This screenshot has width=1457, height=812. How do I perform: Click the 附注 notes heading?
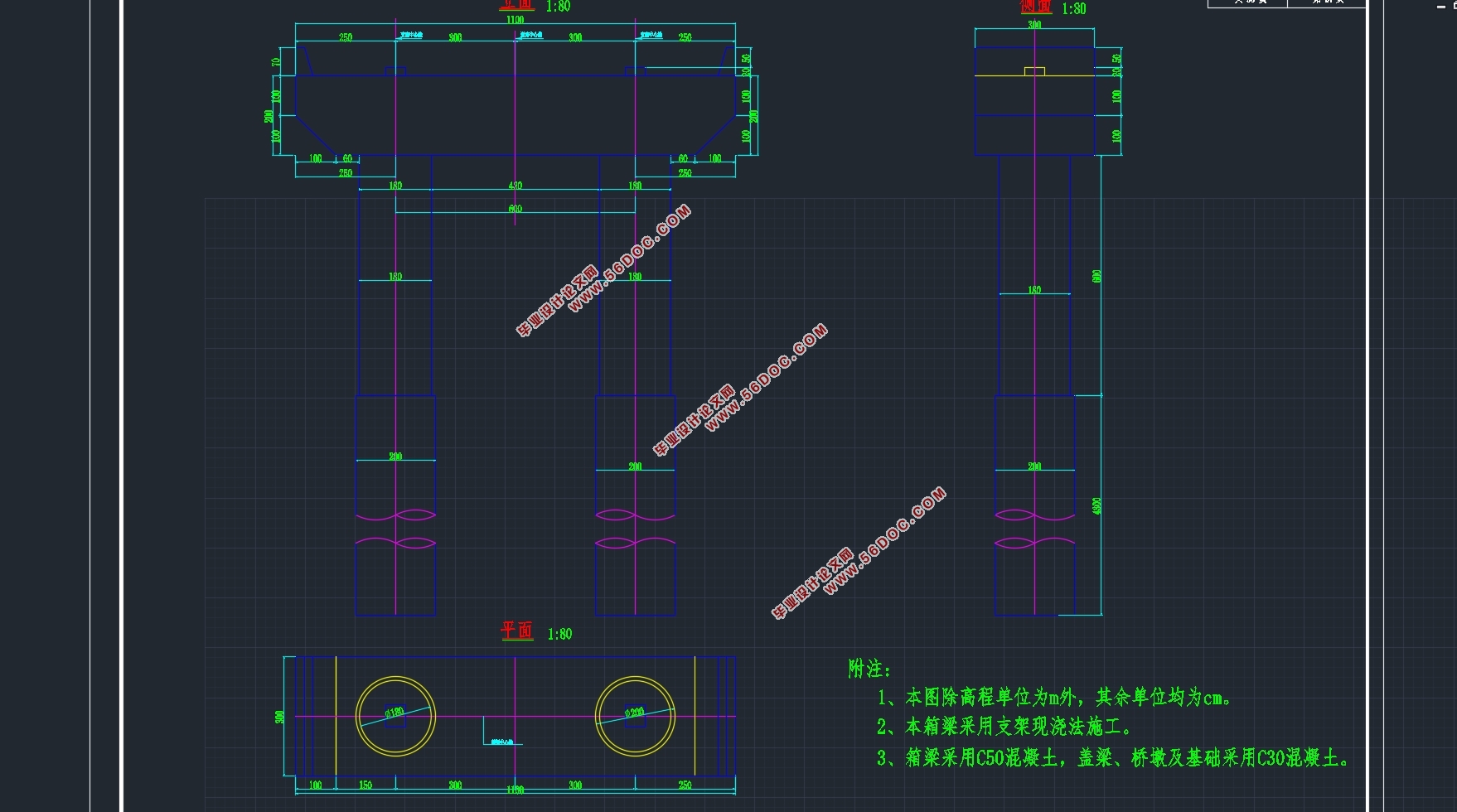[869, 669]
